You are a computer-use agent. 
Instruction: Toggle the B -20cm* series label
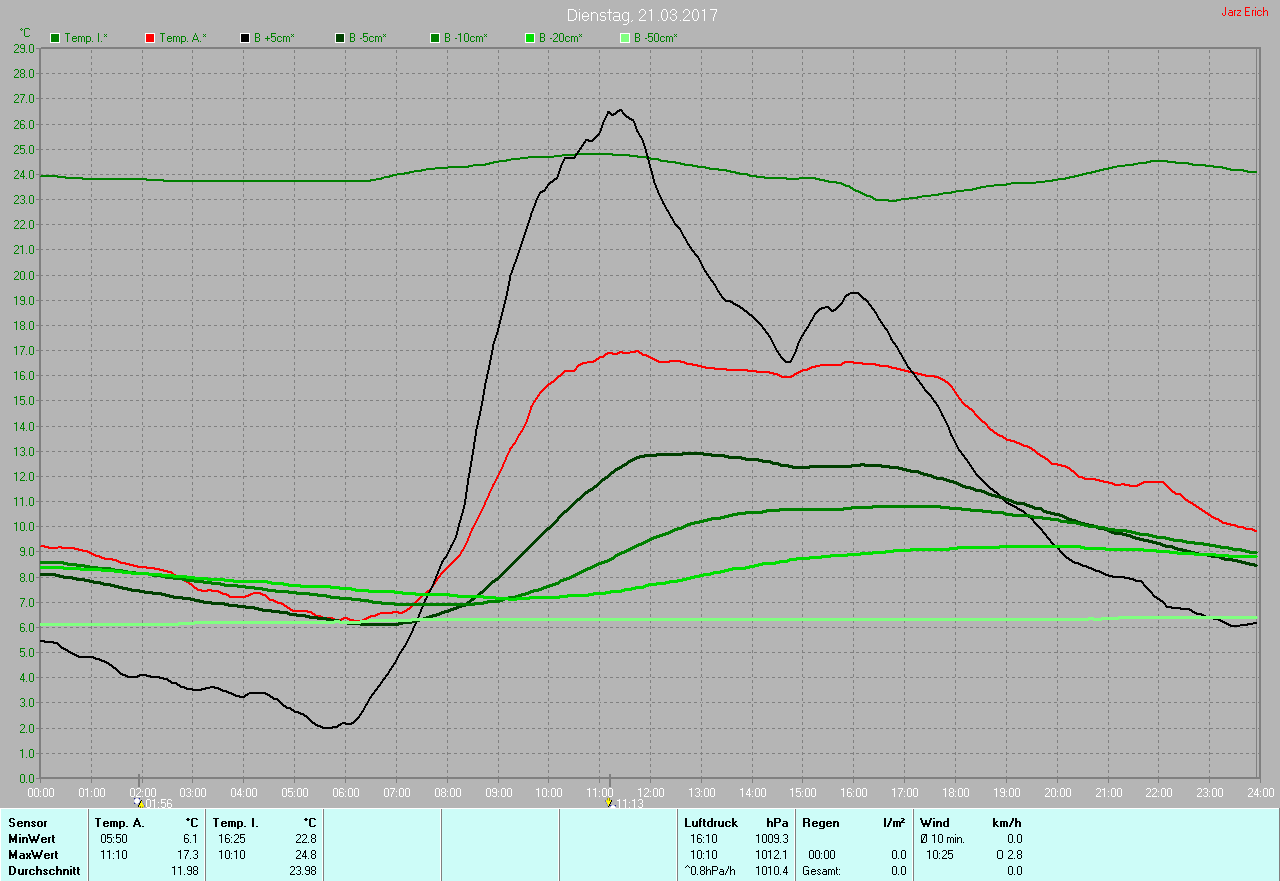click(x=560, y=38)
